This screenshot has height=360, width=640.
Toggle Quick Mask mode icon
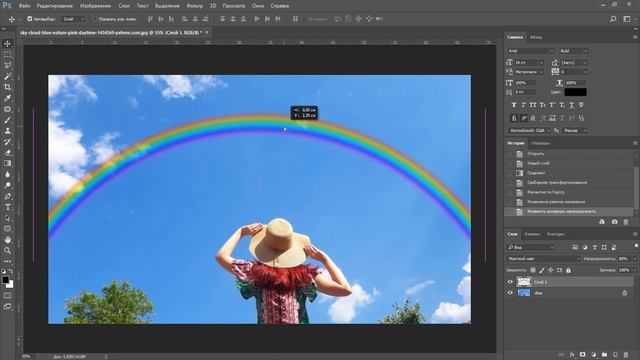click(x=7, y=296)
